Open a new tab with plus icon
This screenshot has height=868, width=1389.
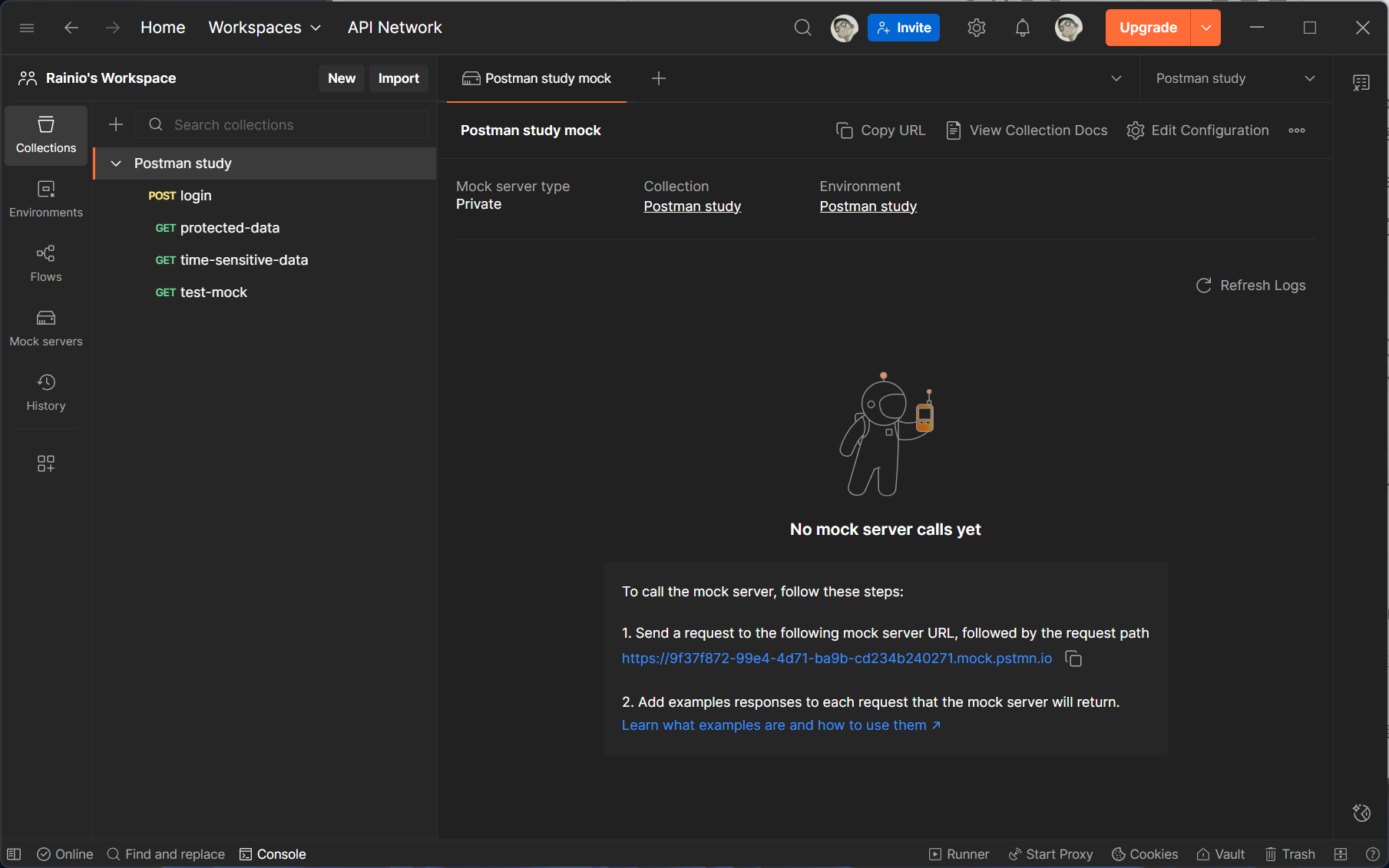[659, 78]
